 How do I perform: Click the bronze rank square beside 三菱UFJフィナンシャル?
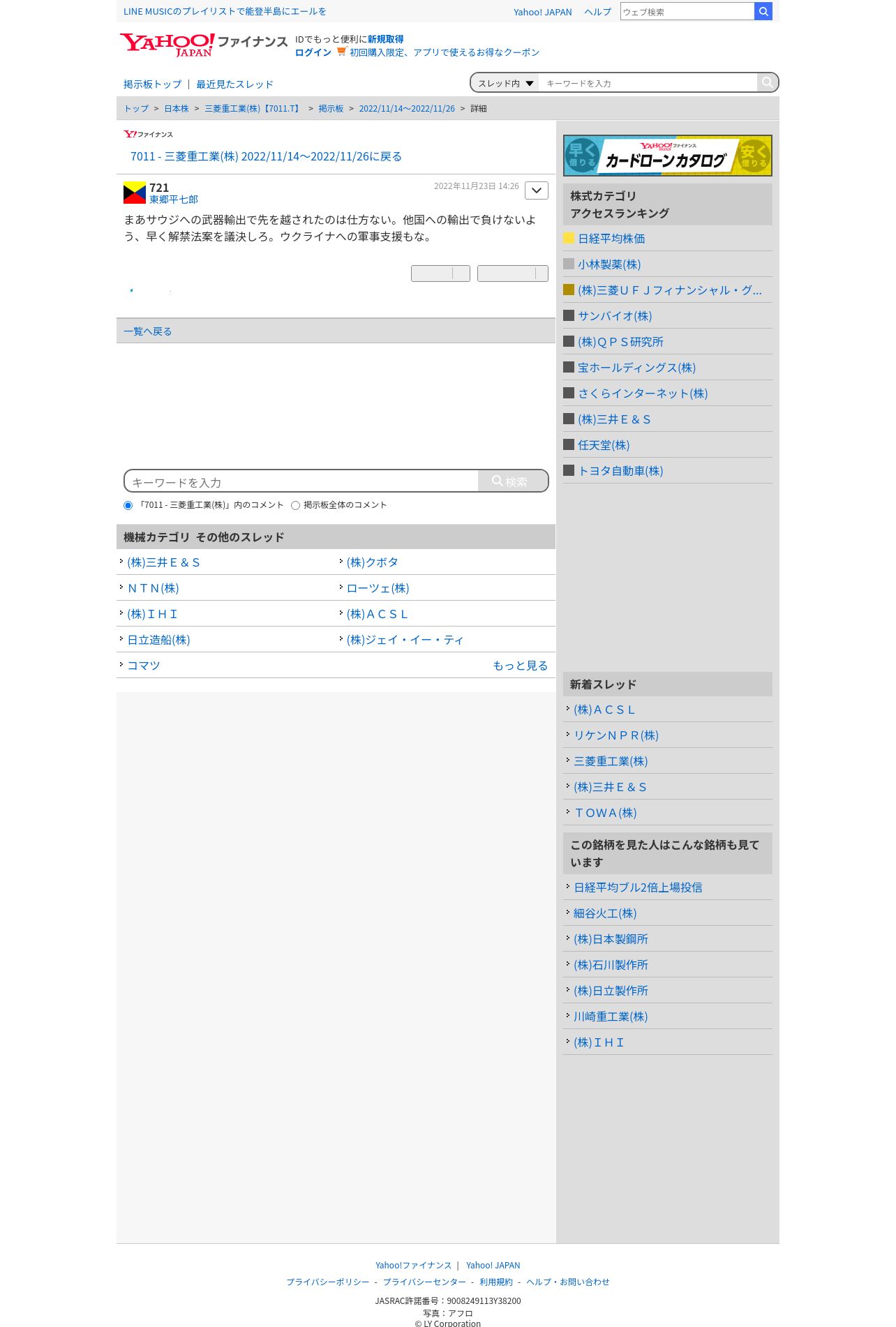pyautogui.click(x=569, y=290)
